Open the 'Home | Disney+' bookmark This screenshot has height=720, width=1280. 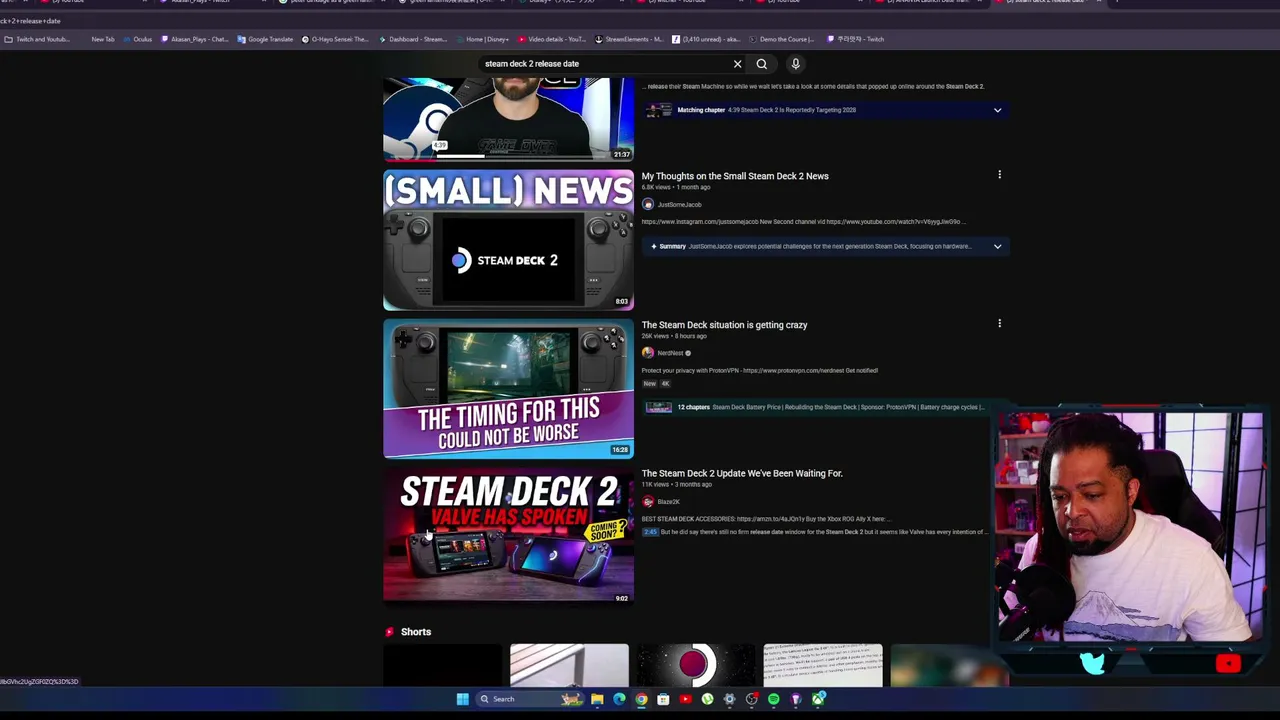482,39
